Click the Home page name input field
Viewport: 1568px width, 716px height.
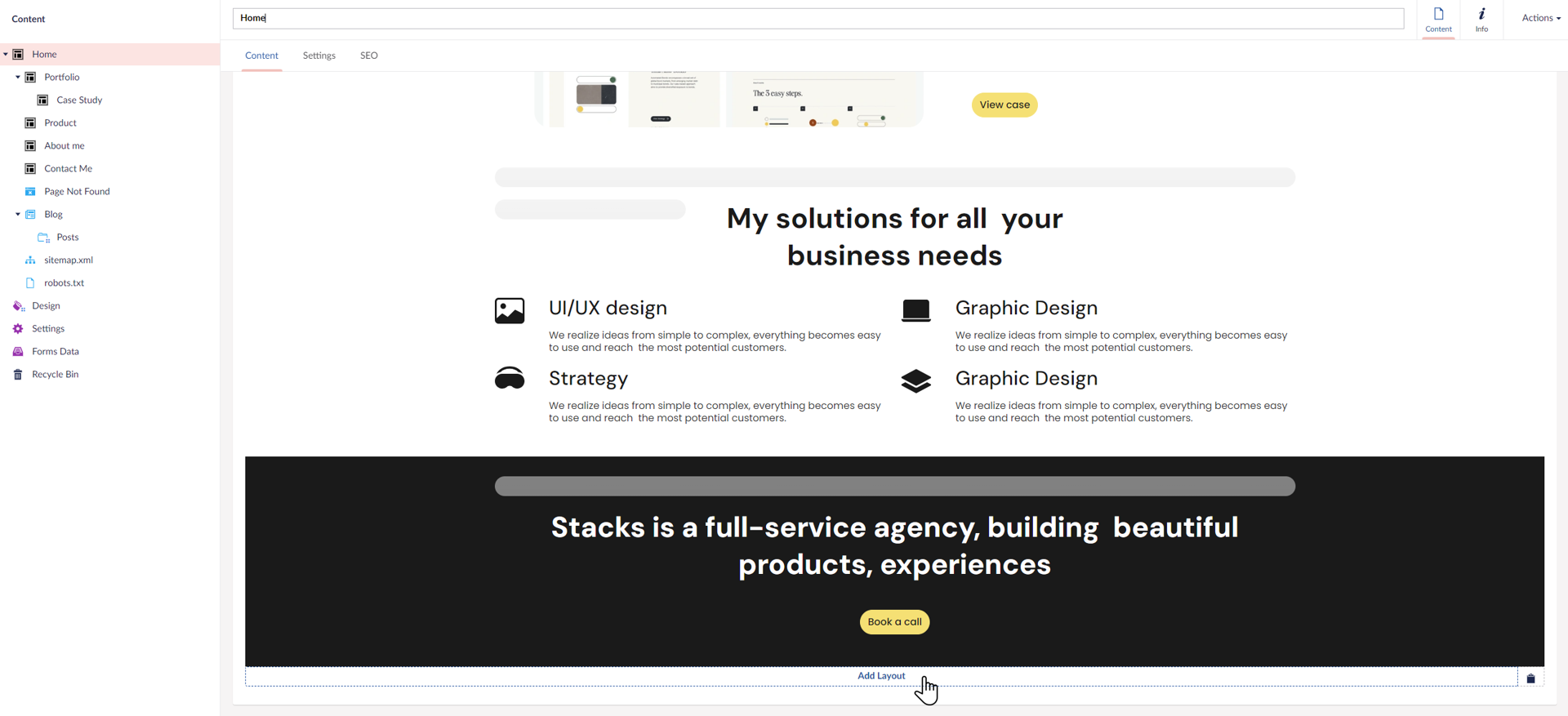[x=817, y=18]
